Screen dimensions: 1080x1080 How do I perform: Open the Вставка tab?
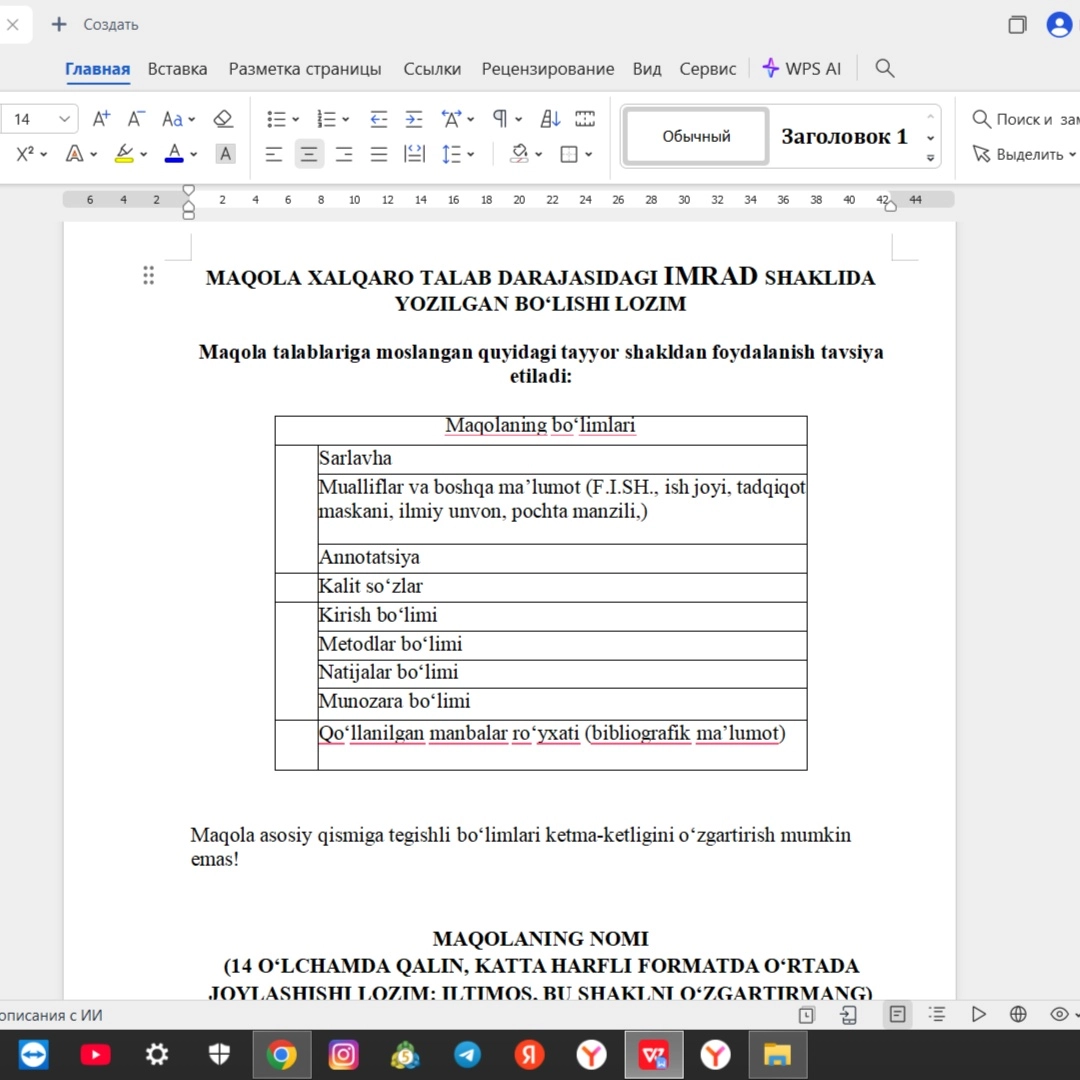click(x=177, y=69)
